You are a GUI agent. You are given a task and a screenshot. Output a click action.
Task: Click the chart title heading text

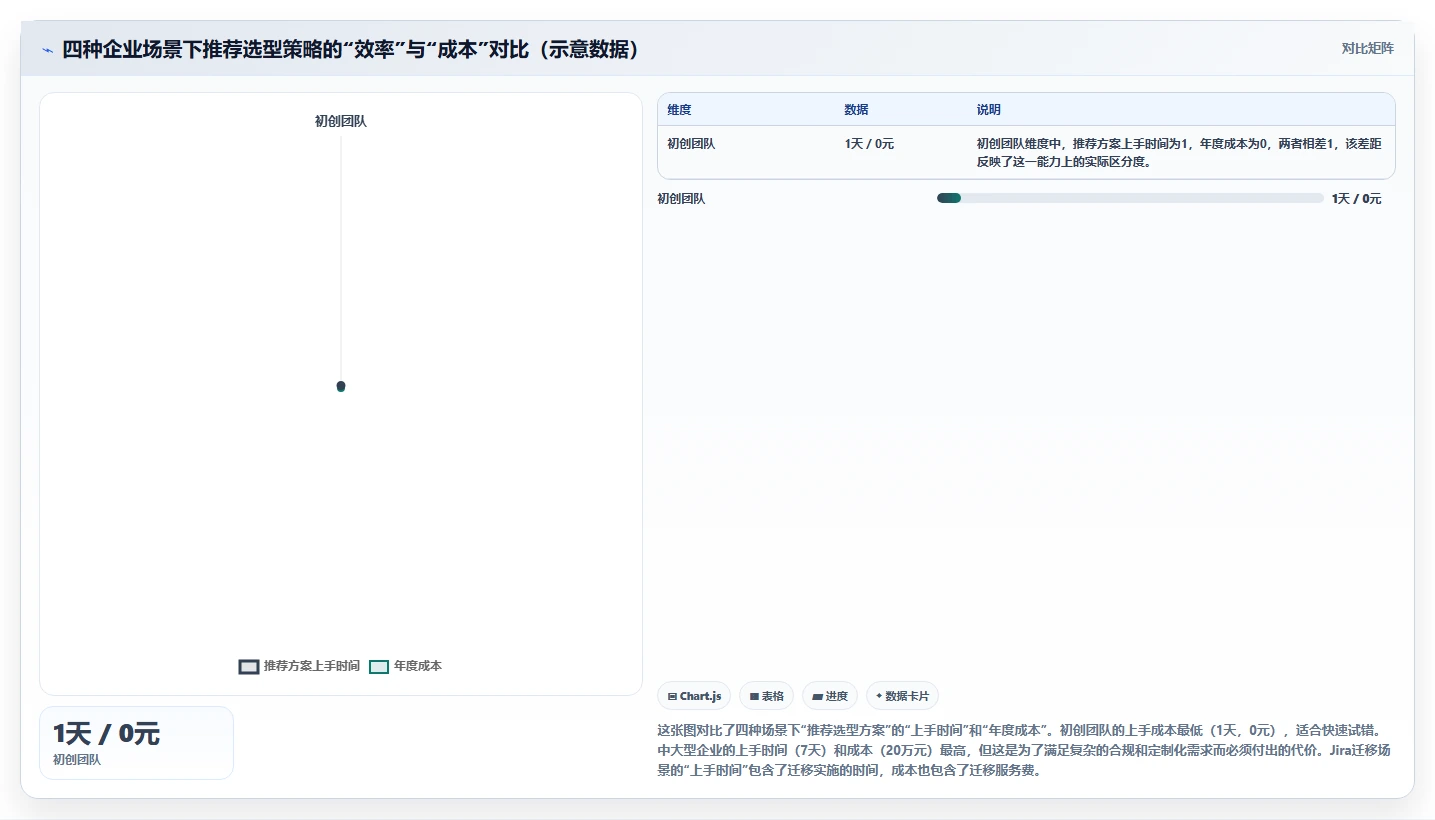click(x=351, y=50)
